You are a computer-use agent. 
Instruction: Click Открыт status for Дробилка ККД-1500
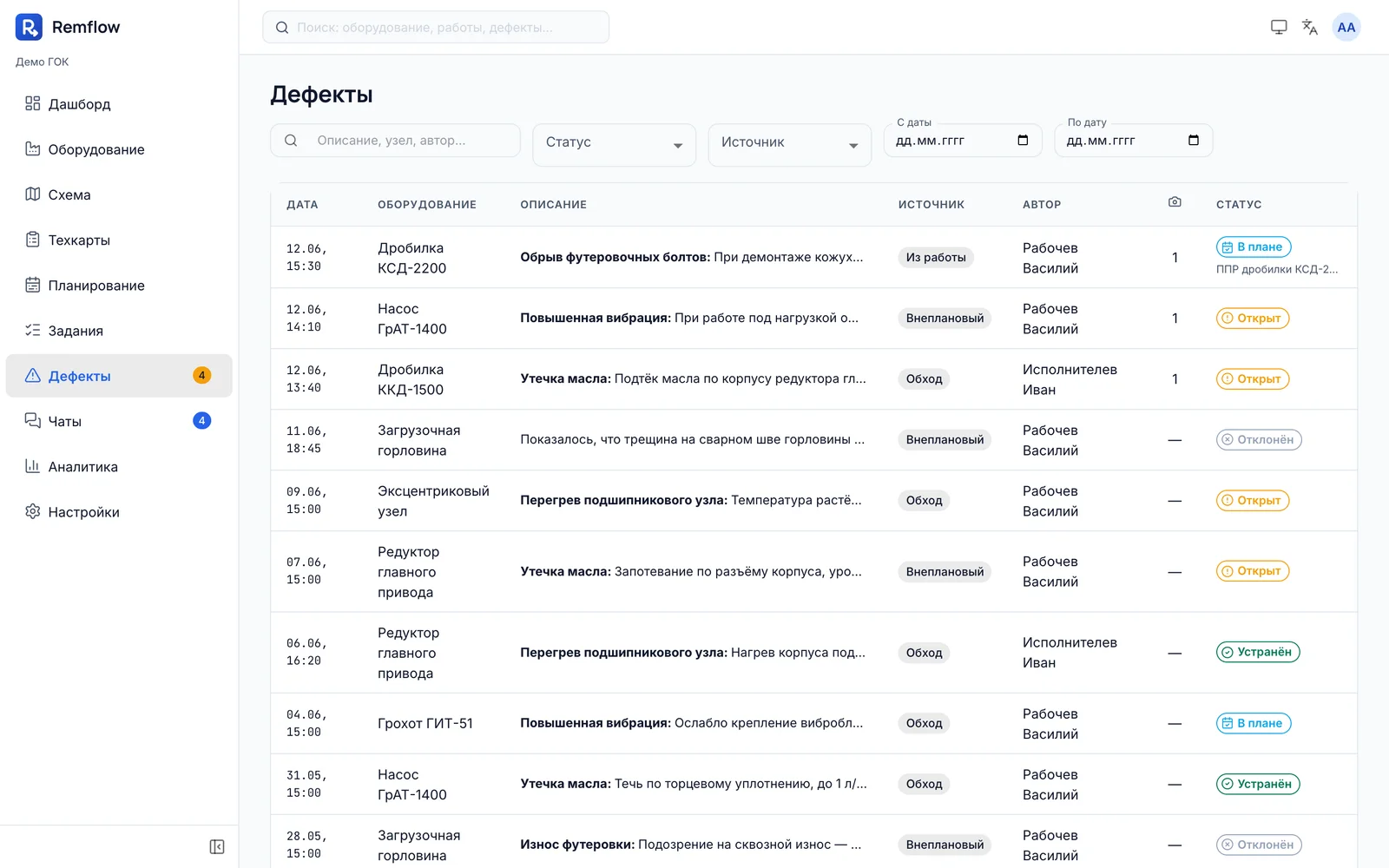tap(1253, 378)
